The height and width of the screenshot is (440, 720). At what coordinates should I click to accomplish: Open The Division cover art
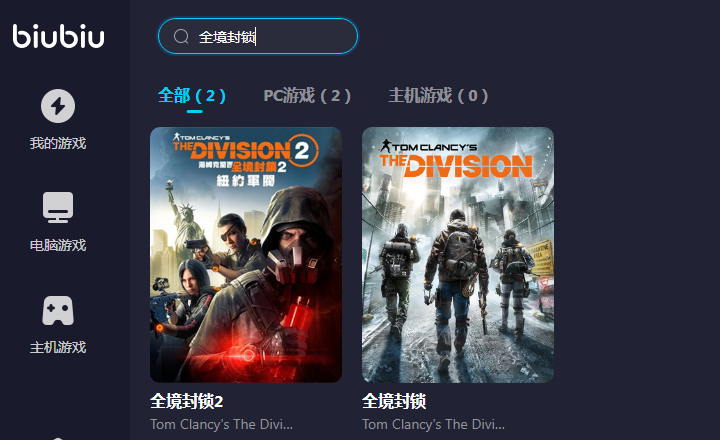458,255
